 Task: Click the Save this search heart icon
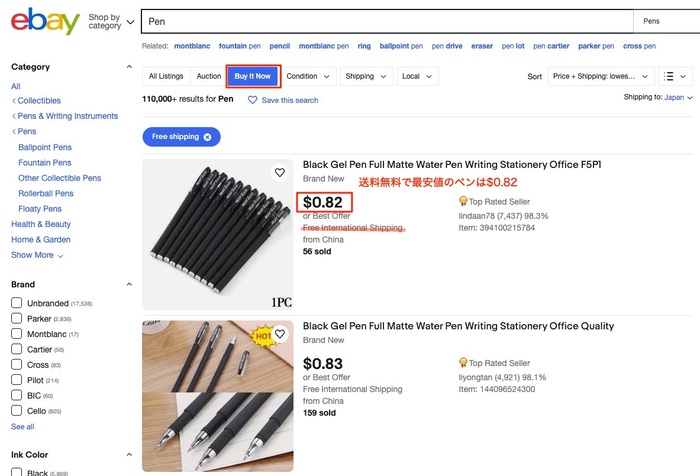(x=253, y=100)
